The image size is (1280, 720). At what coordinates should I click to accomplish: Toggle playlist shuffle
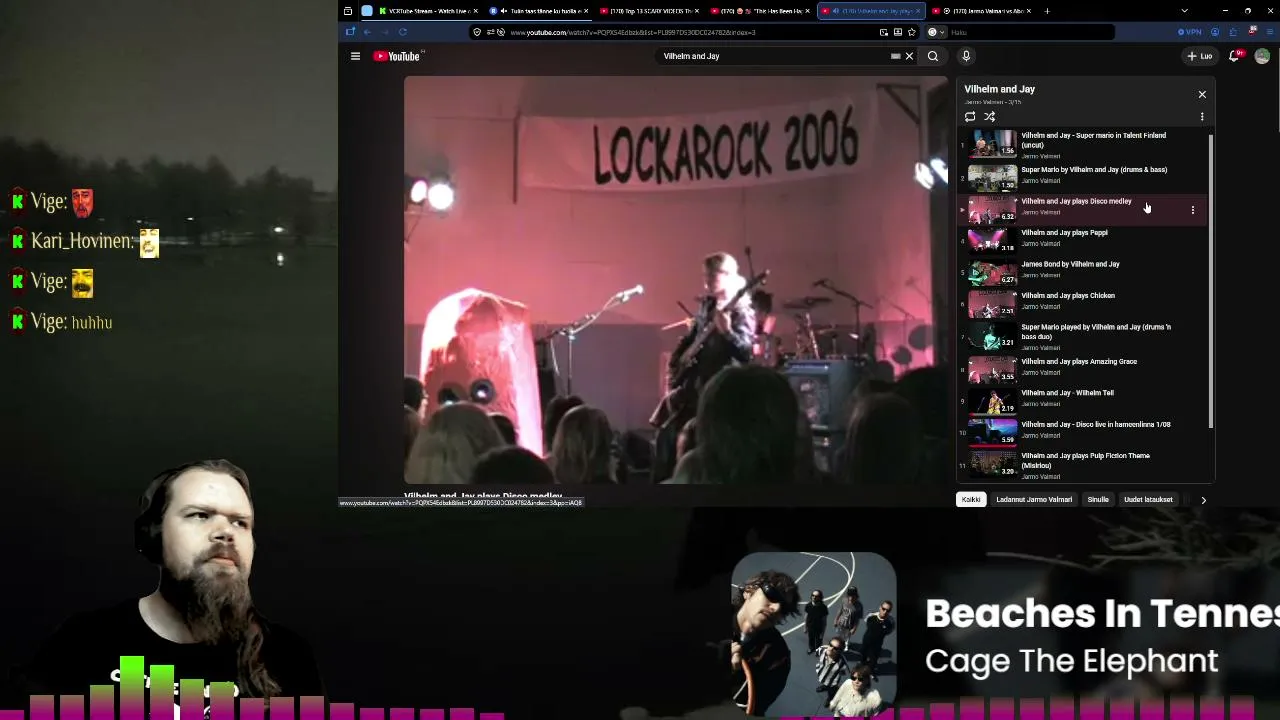(x=990, y=117)
